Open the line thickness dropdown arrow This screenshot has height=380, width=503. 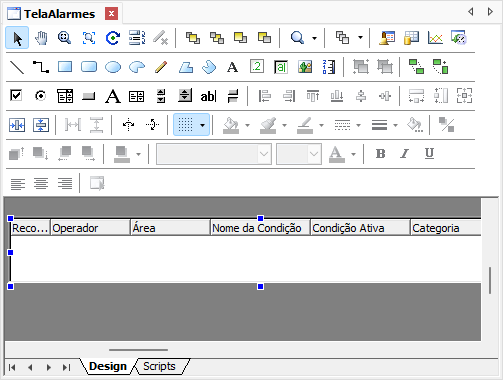tap(395, 125)
